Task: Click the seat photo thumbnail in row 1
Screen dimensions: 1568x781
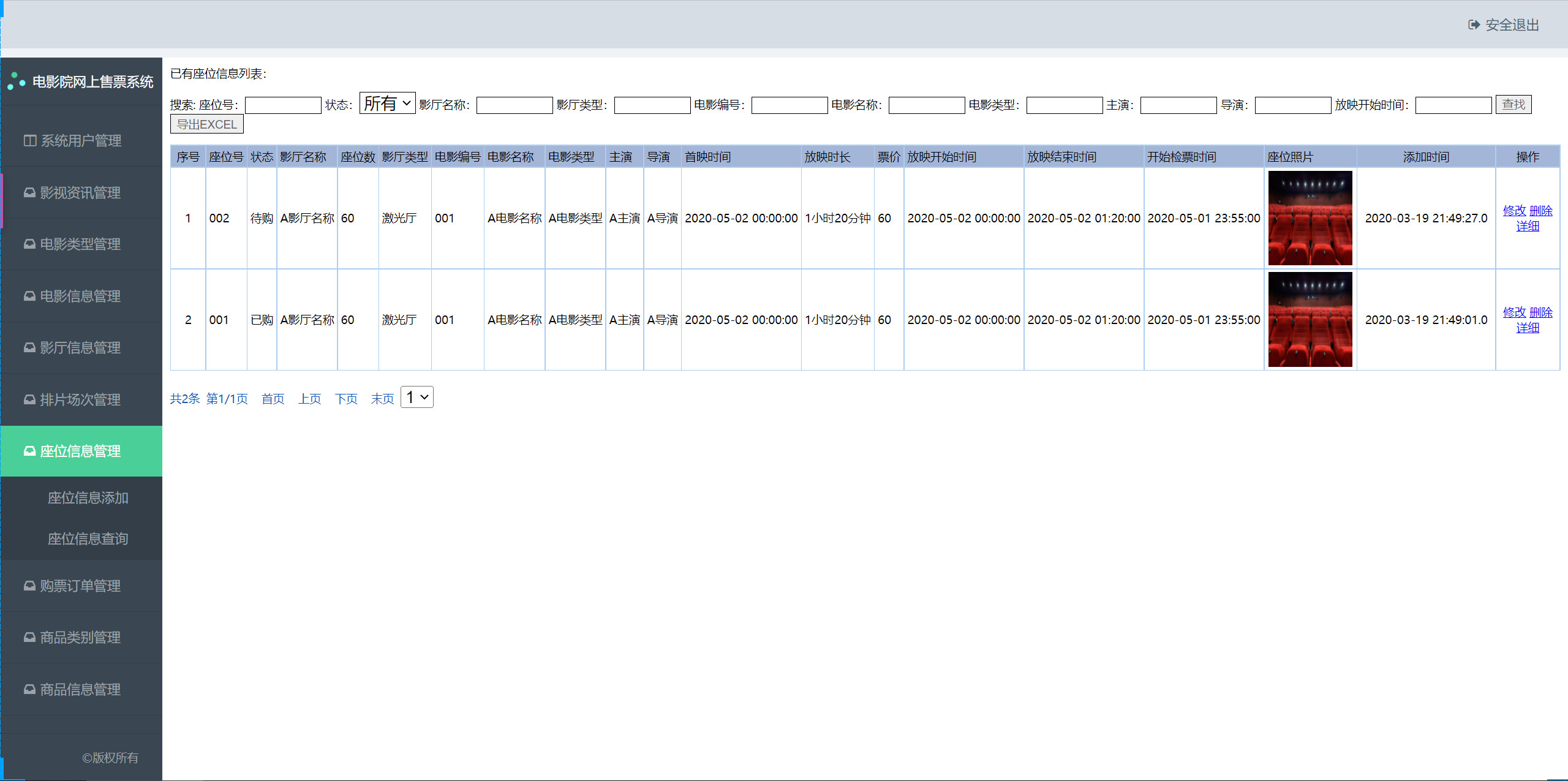Action: pyautogui.click(x=1310, y=218)
